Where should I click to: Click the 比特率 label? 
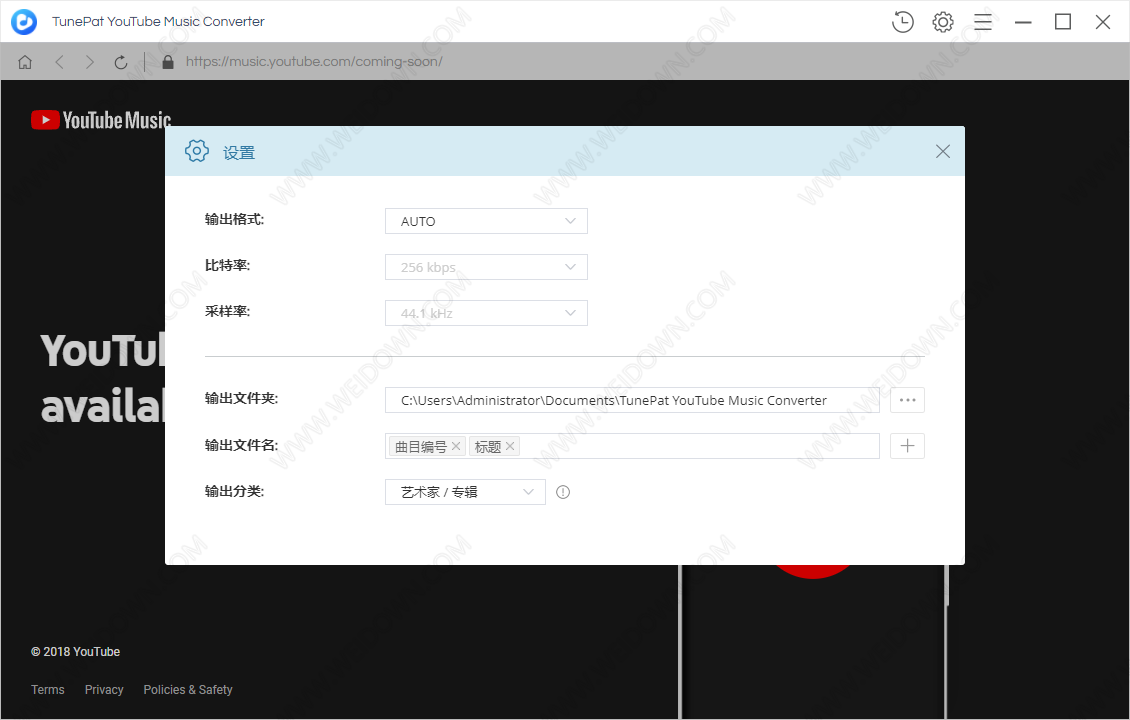227,266
